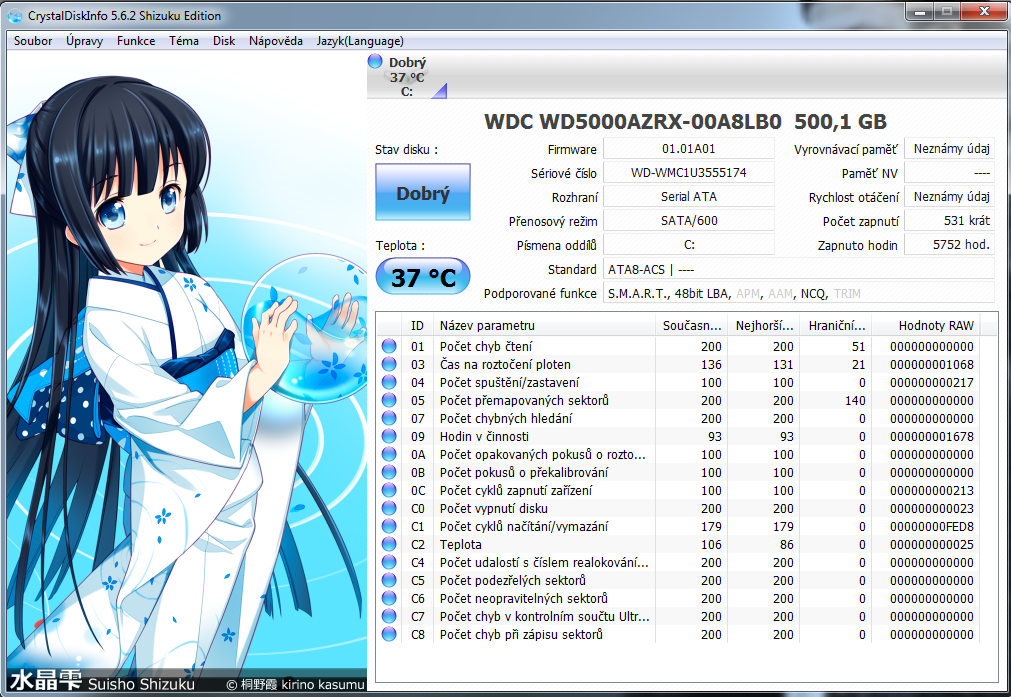The height and width of the screenshot is (697, 1011).
Task: Click the Standard field ATA8-ACS
Action: click(799, 270)
